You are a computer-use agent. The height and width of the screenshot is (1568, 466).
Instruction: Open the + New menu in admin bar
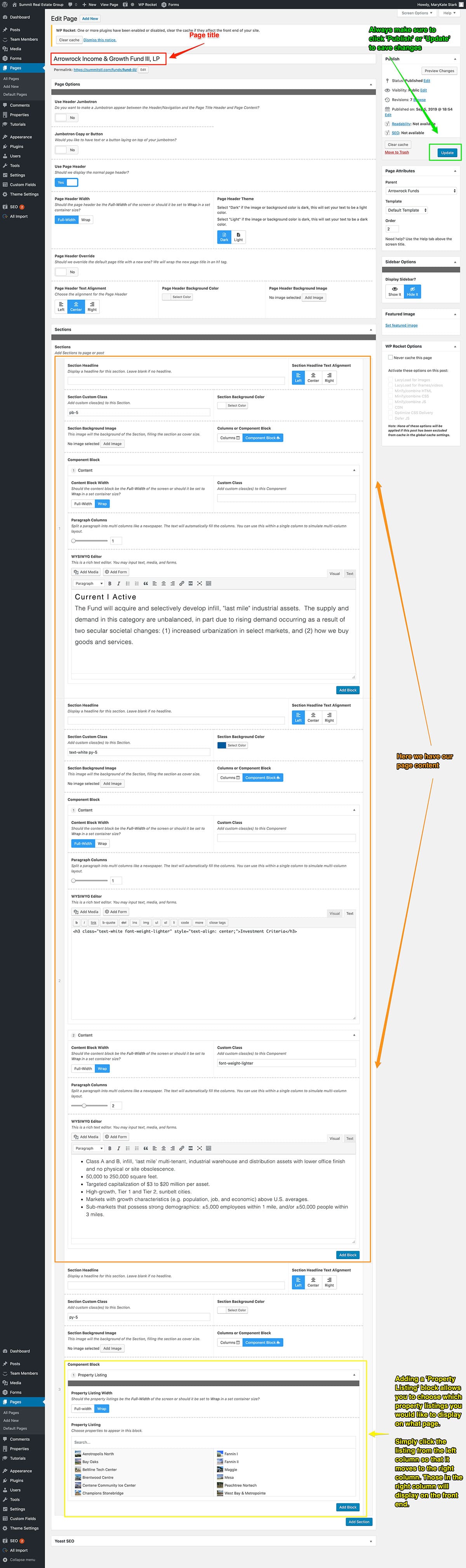[x=88, y=4]
